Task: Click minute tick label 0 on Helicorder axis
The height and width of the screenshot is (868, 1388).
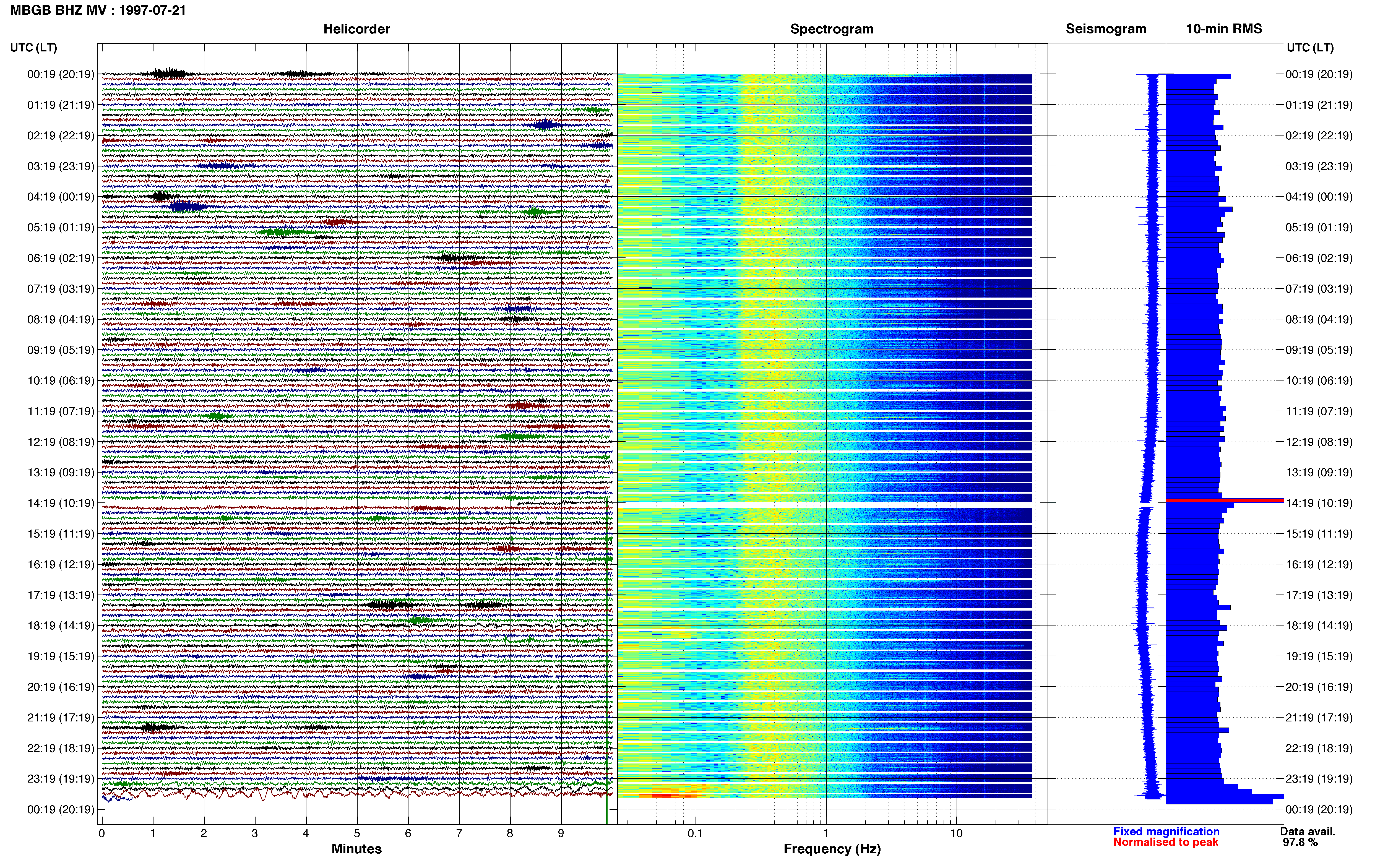Action: click(x=101, y=833)
